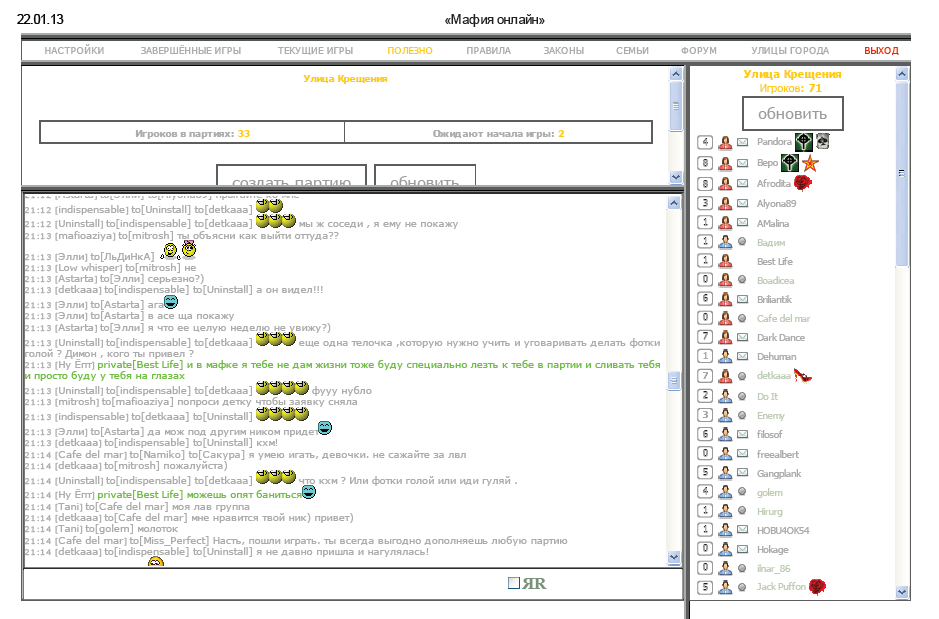Open message envelope beside Gangplank
Image resolution: width=939 pixels, height=619 pixels.
743,472
